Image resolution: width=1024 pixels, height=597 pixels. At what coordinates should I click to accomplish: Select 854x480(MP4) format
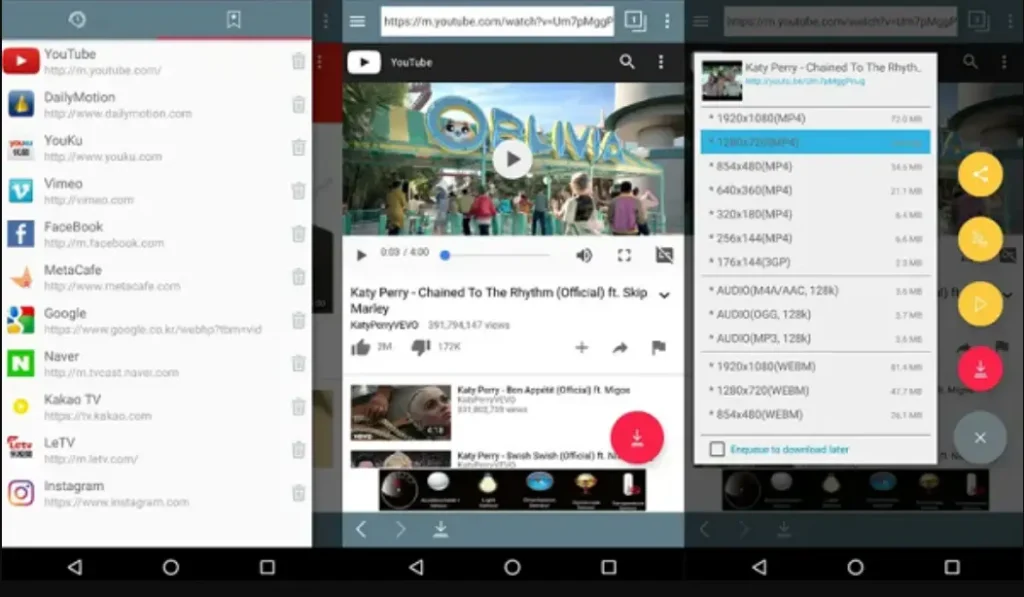pos(815,167)
